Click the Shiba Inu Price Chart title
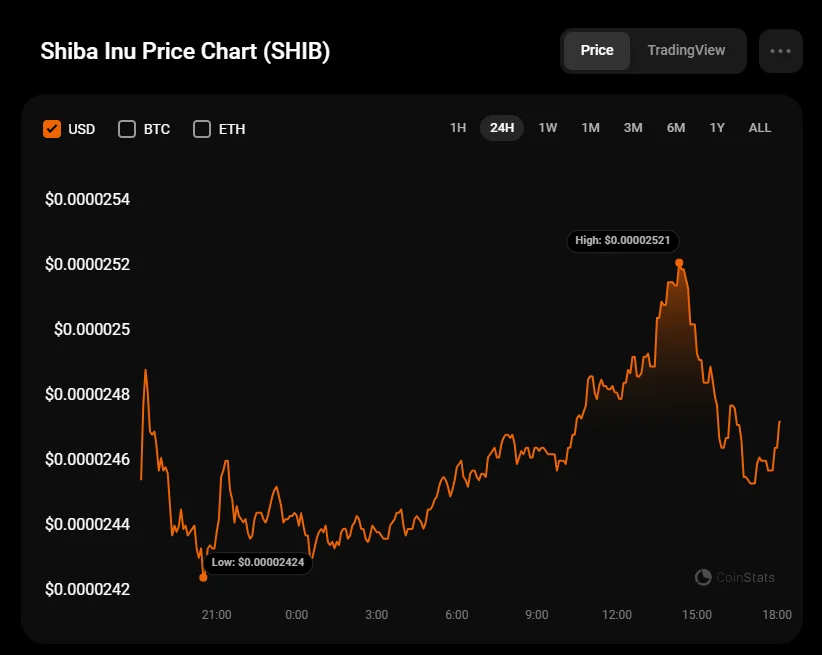The width and height of the screenshot is (822, 655). [x=185, y=51]
